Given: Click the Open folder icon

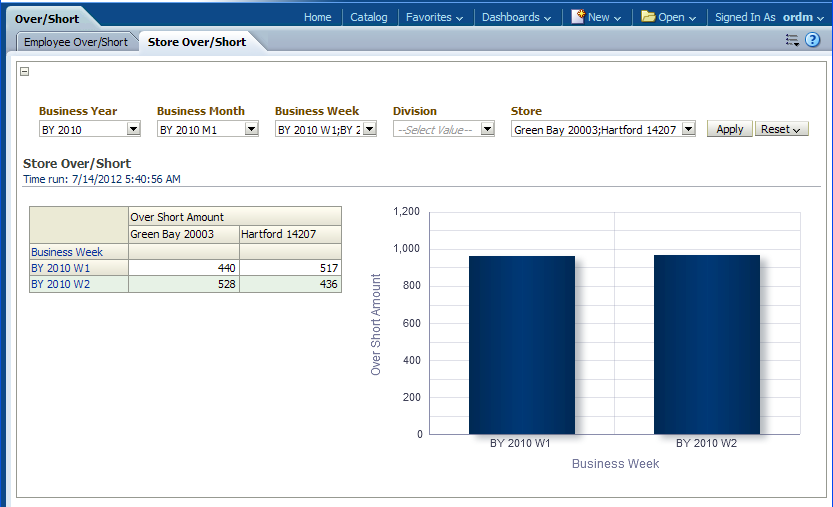Looking at the screenshot, I should [648, 17].
